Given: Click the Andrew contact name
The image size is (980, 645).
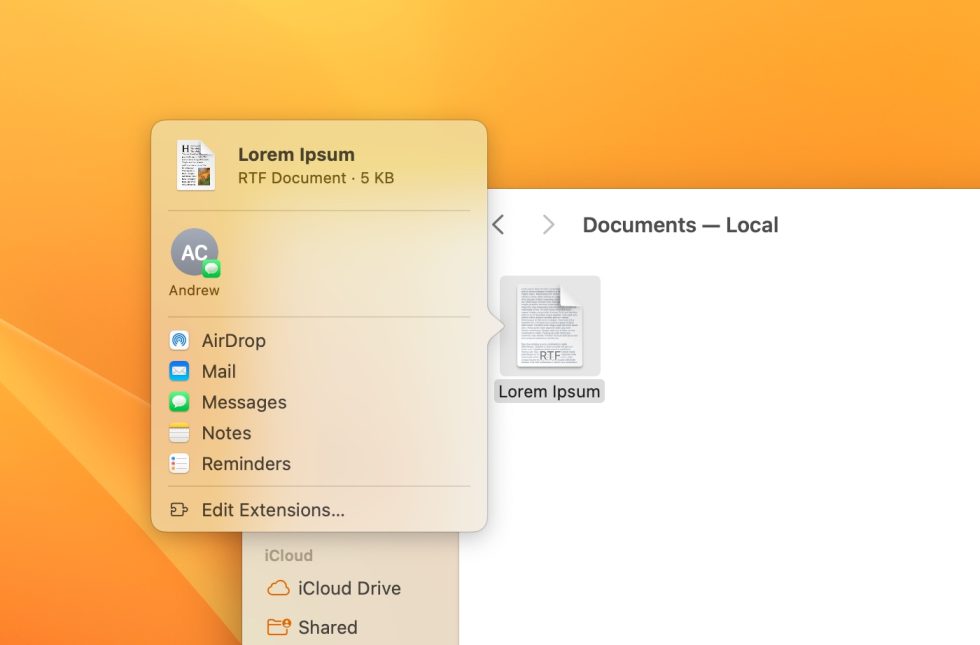Looking at the screenshot, I should click(194, 291).
